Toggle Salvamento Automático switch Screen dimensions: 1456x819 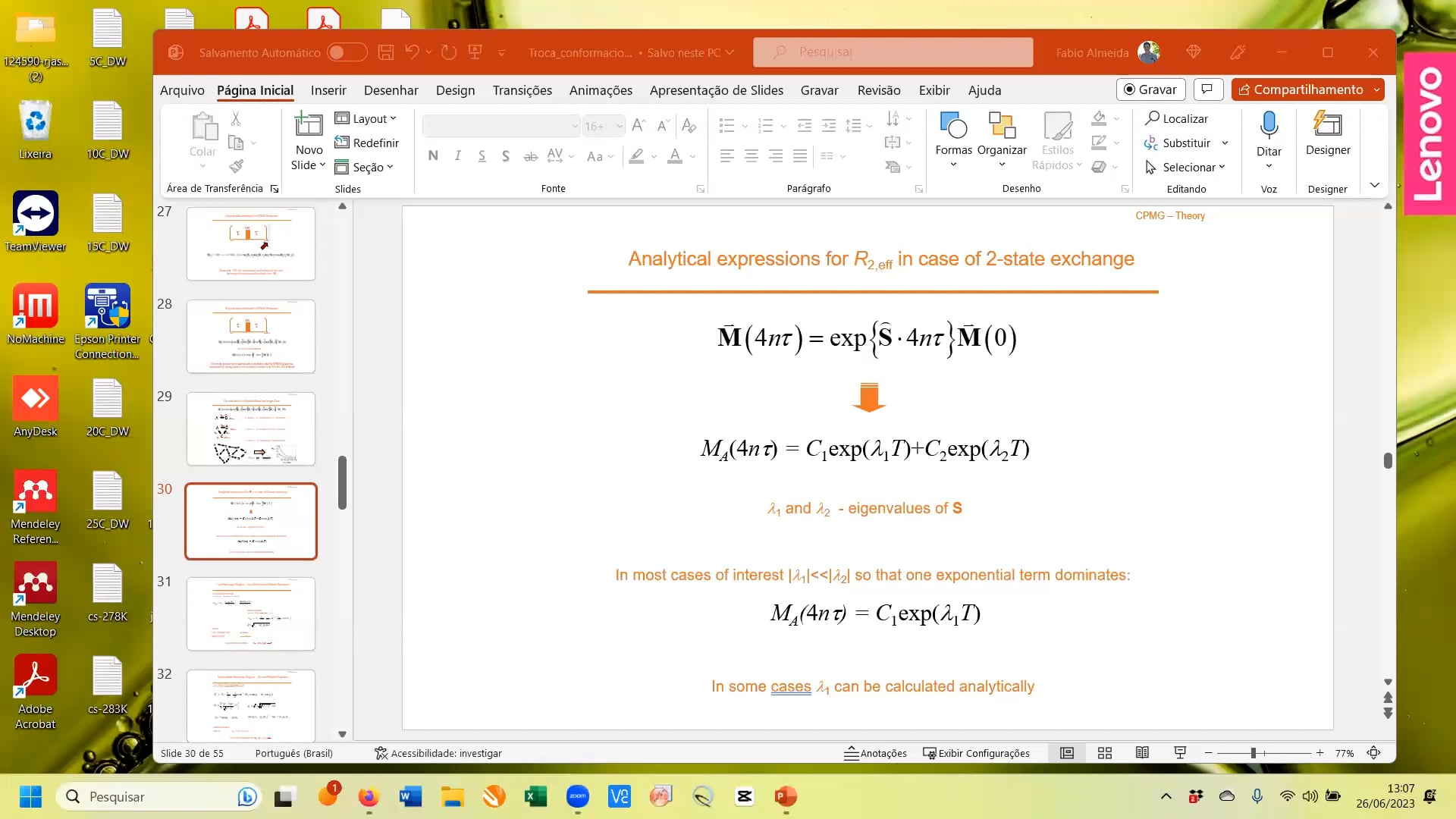347,52
